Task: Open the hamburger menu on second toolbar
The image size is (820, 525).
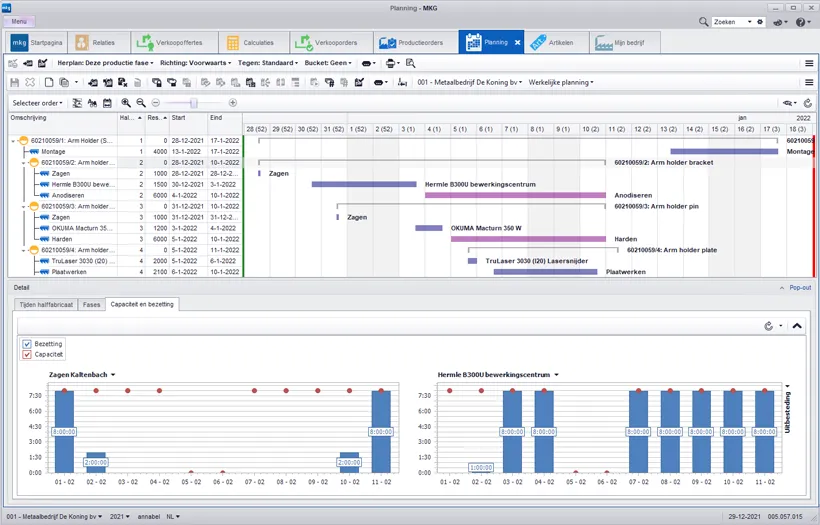Action: click(809, 83)
